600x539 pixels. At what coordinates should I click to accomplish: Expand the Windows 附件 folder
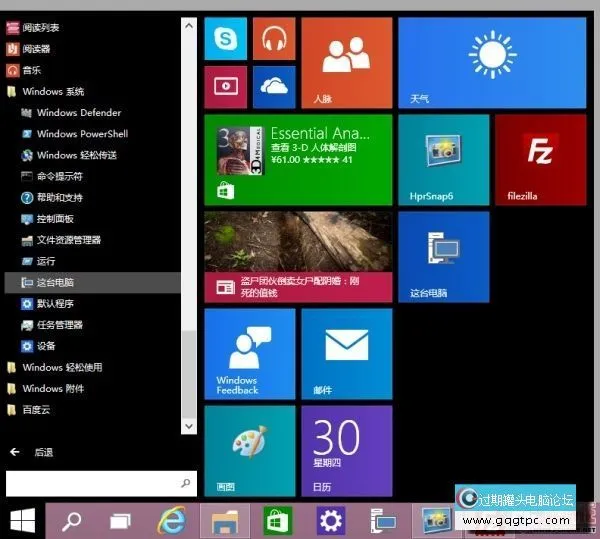tap(92, 389)
